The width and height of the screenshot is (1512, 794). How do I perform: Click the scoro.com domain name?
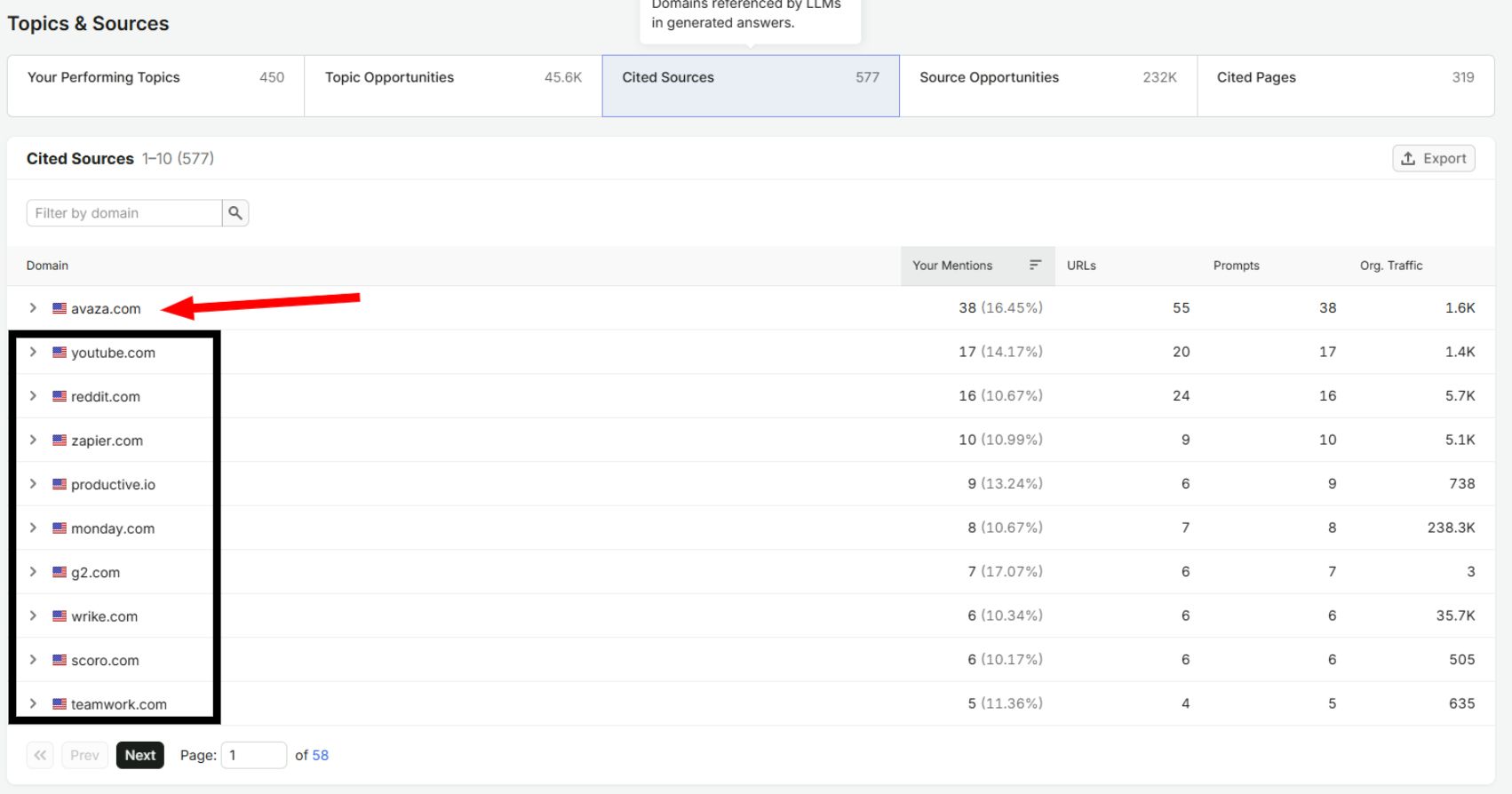point(105,661)
